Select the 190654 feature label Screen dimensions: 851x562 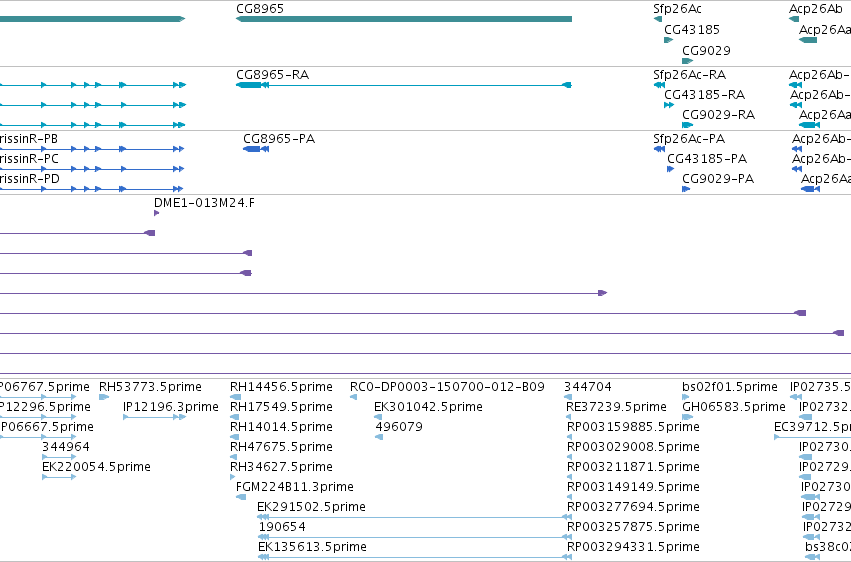(282, 527)
